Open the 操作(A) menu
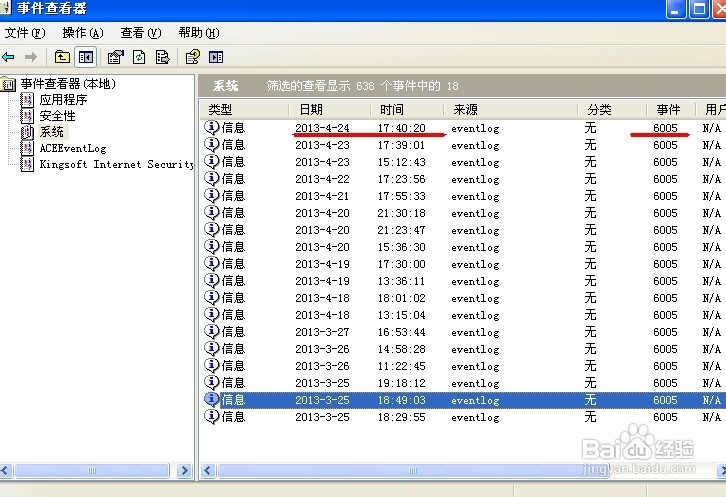Screen dimensions: 726x497 pos(82,33)
